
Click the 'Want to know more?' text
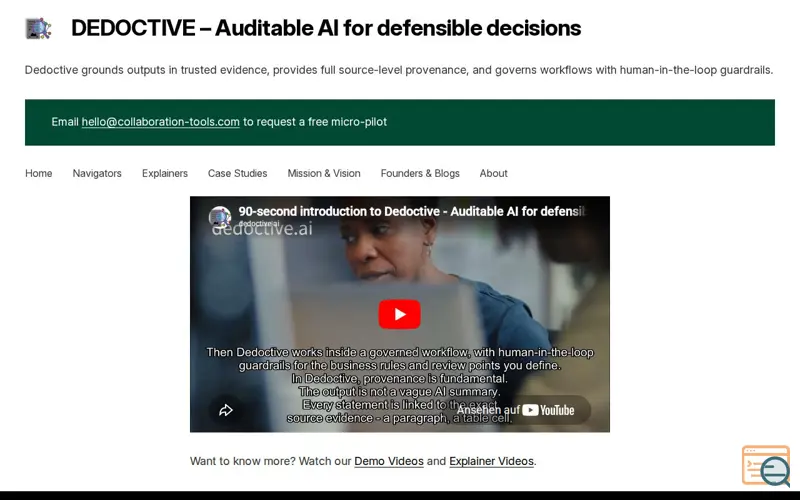(243, 461)
